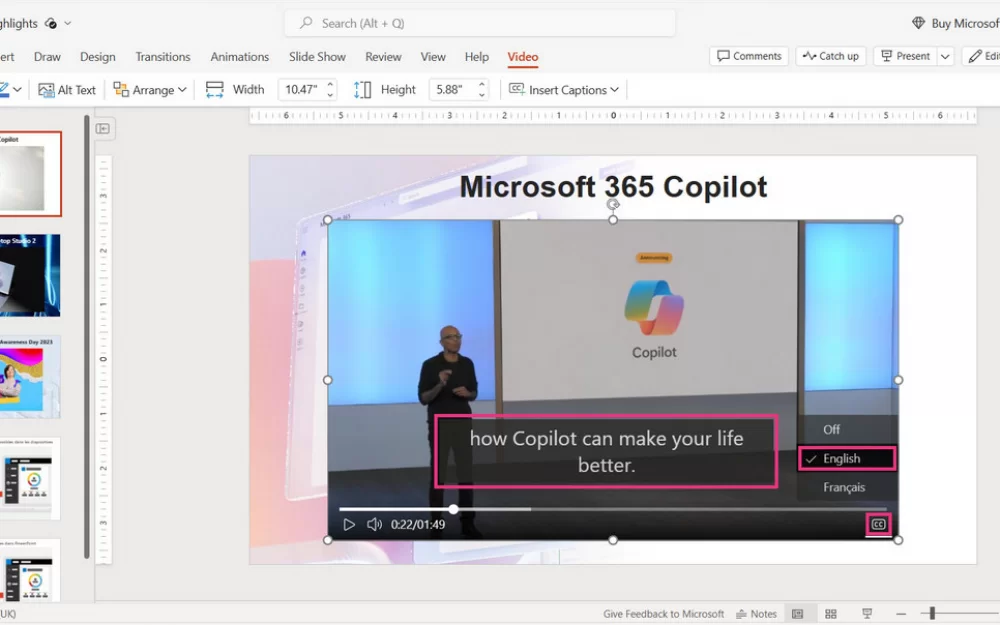Switch to Slide Sorter view icon
Viewport: 1000px width, 625px height.
(830, 614)
